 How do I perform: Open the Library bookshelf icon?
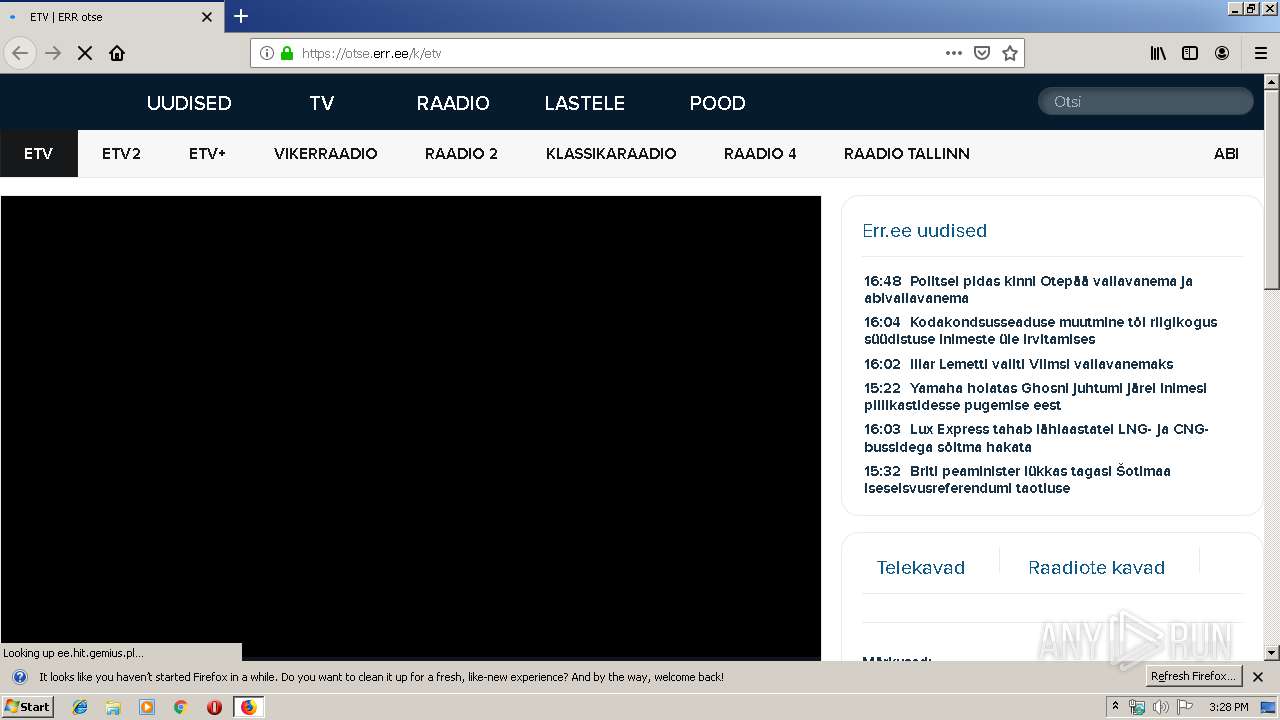1158,53
